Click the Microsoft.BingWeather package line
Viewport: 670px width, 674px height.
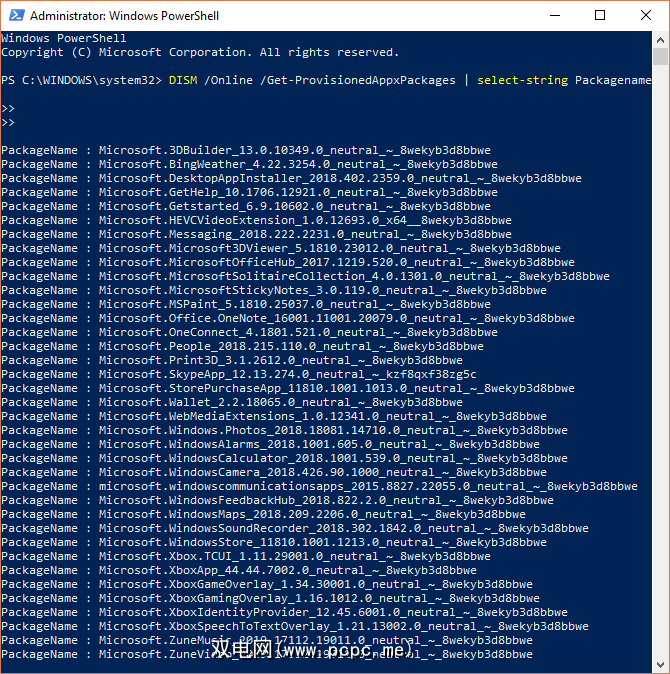(249, 164)
